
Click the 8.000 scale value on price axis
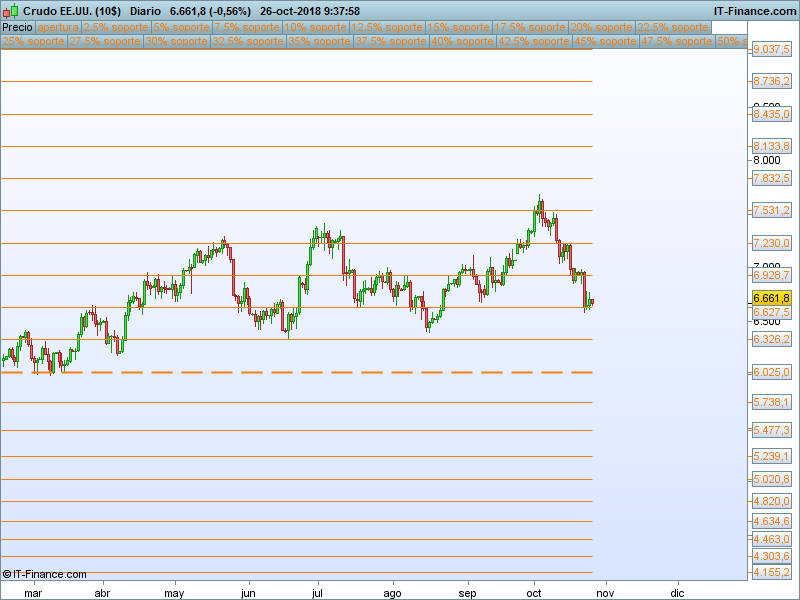click(767, 160)
